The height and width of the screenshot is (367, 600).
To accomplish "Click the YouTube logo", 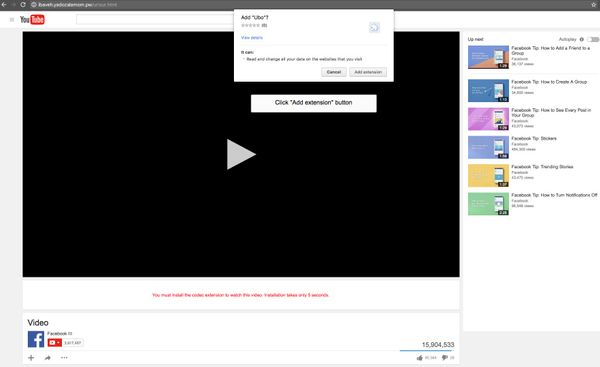I will 32,20.
